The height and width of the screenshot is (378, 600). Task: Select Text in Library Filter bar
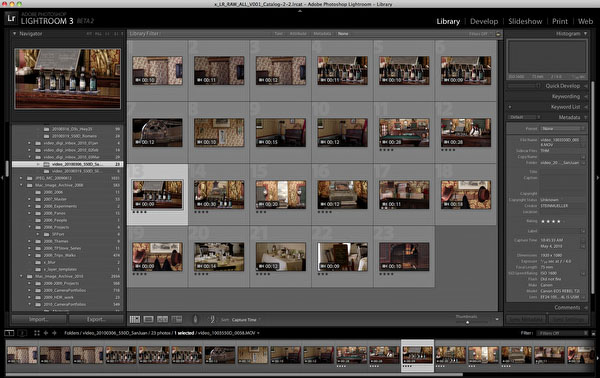pos(279,34)
